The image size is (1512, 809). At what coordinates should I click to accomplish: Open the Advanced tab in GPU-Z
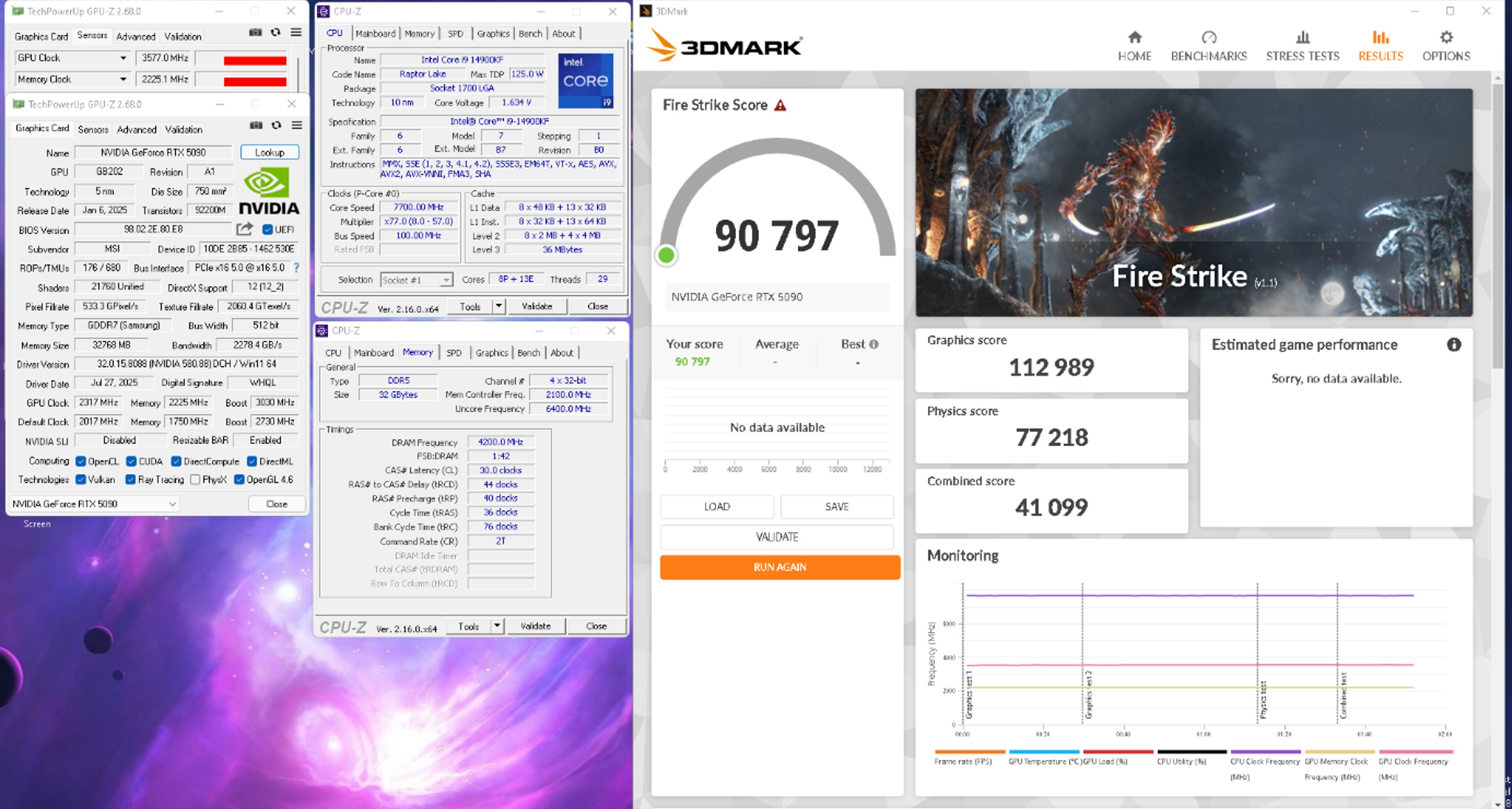pos(136,129)
